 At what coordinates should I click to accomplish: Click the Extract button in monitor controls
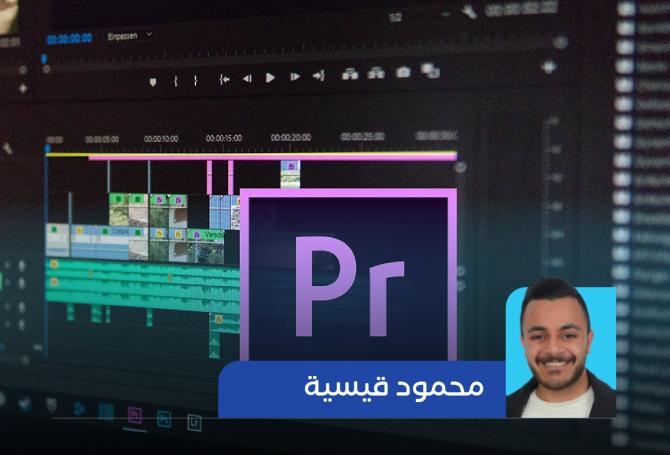pyautogui.click(x=376, y=73)
